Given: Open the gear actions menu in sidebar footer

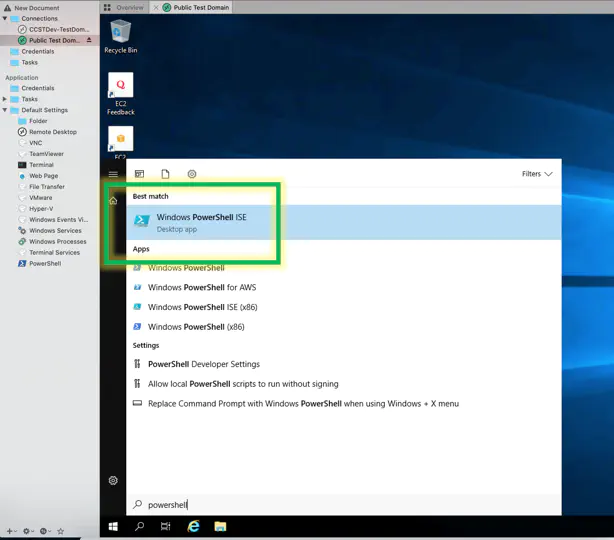Looking at the screenshot, I should pos(28,531).
